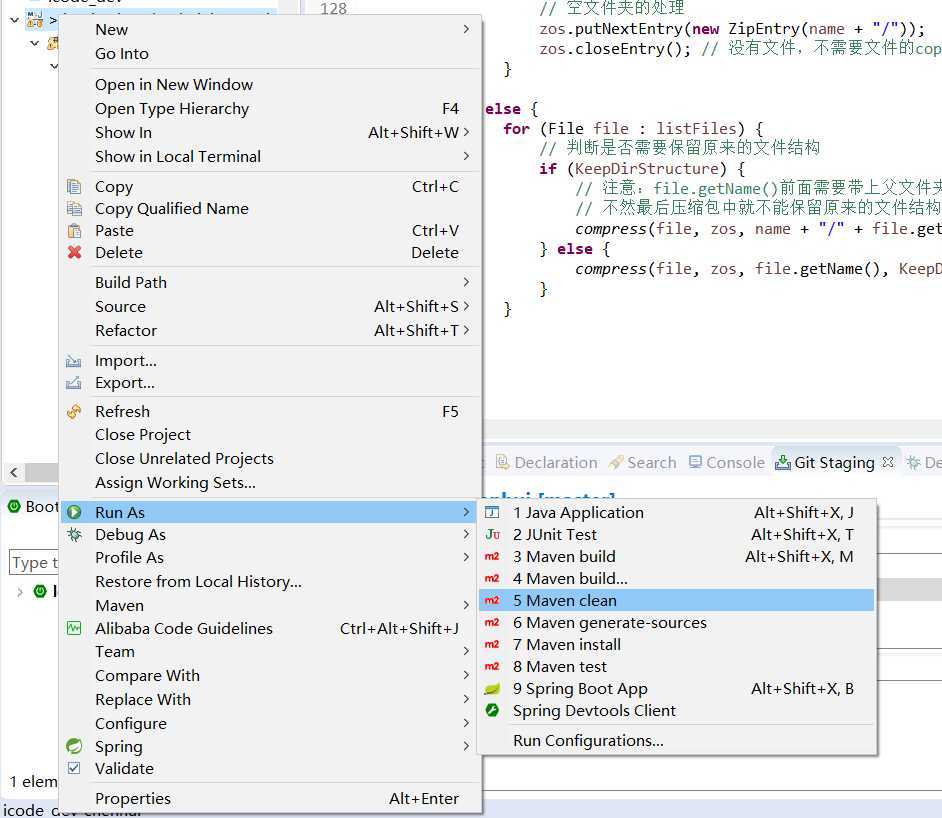This screenshot has height=818, width=942.
Task: Expand the Team submenu arrow
Action: 466,651
